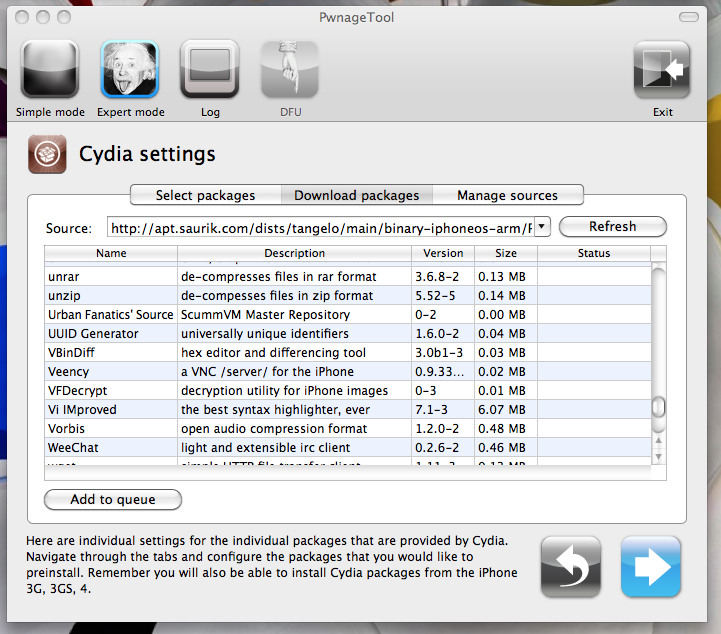
Task: Open the Download packages tab
Action: click(356, 195)
